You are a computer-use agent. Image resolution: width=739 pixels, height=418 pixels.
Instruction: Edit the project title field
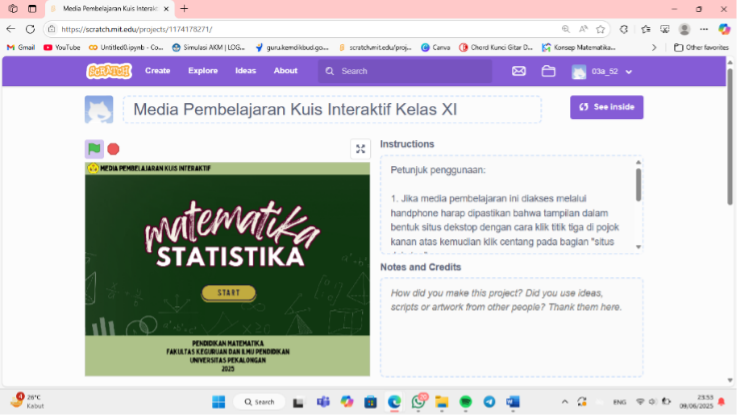point(331,109)
